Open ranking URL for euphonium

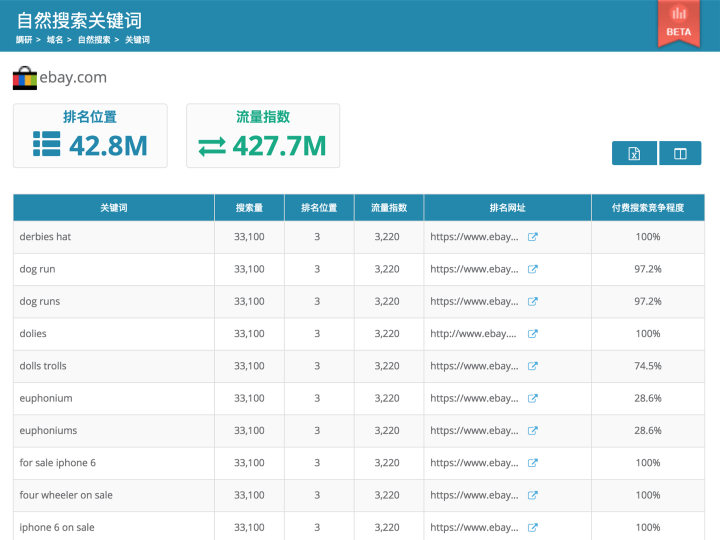(474, 399)
